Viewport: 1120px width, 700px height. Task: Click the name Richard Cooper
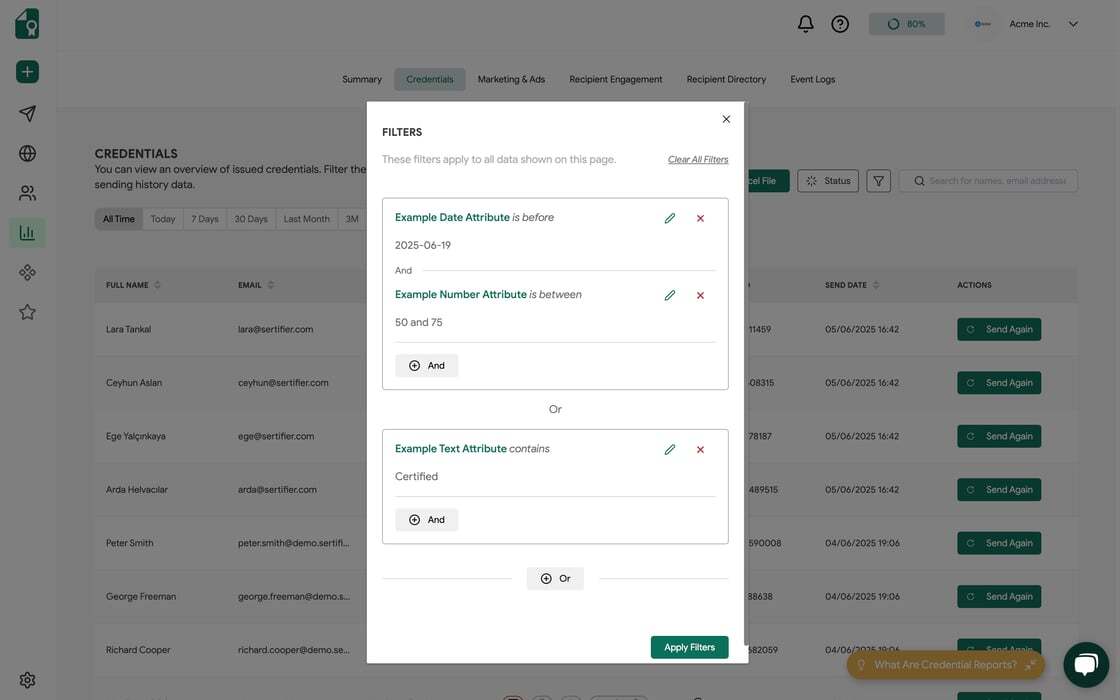click(x=138, y=650)
